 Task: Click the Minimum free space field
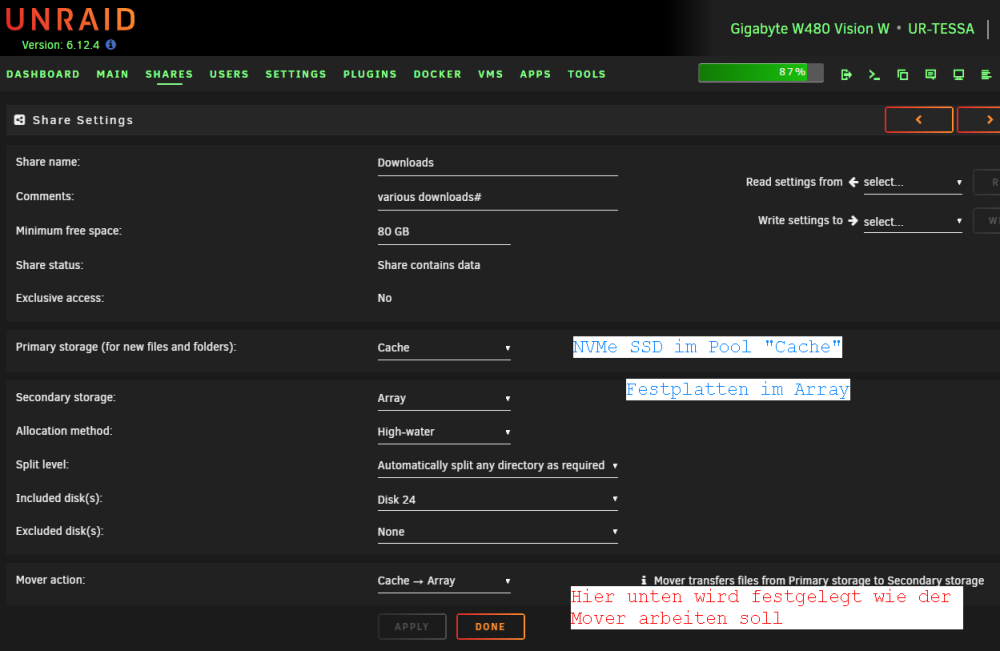point(444,232)
